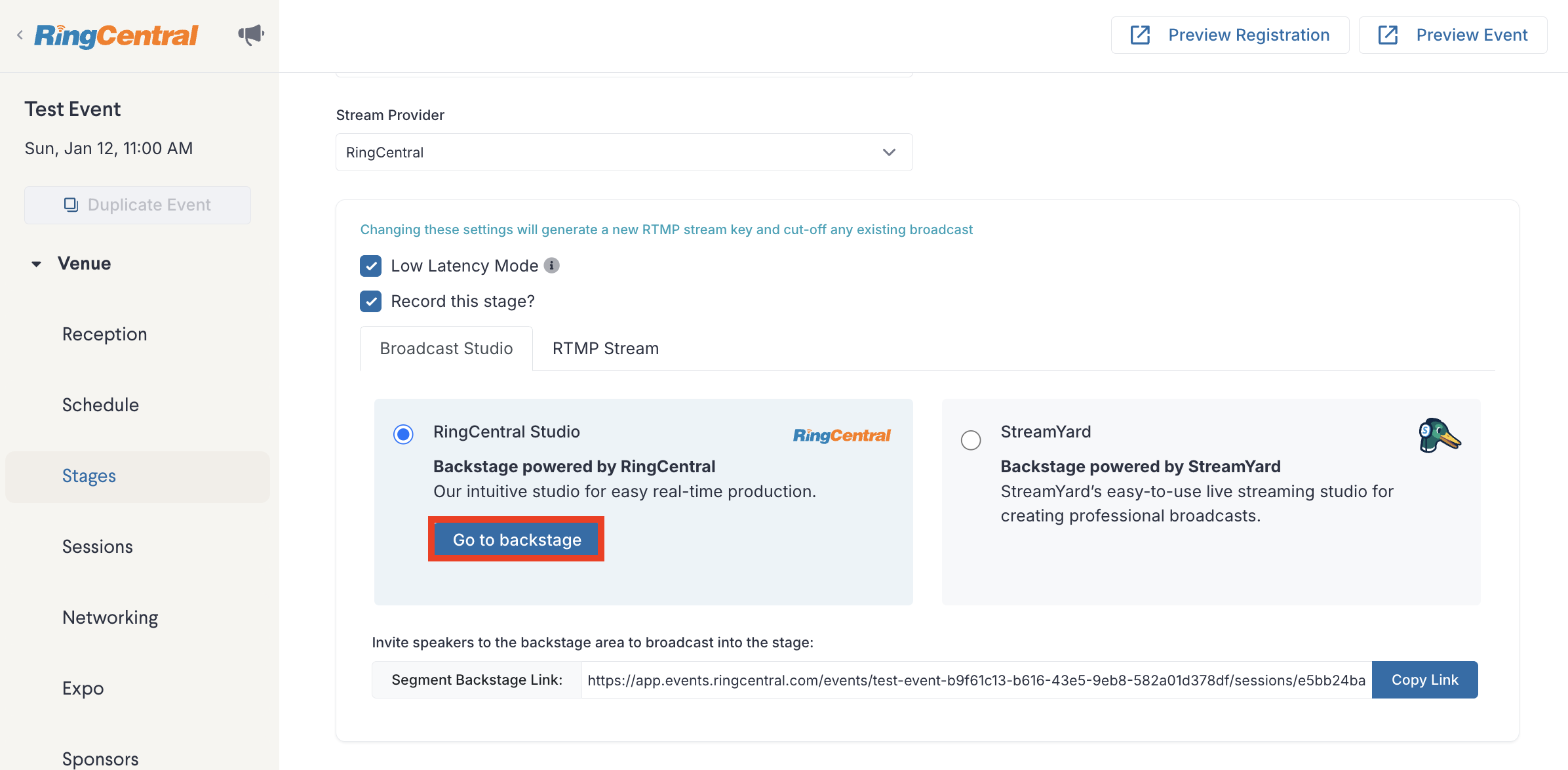Select the StreamYard radio button
Screen dimensions: 1568x770
[971, 439]
